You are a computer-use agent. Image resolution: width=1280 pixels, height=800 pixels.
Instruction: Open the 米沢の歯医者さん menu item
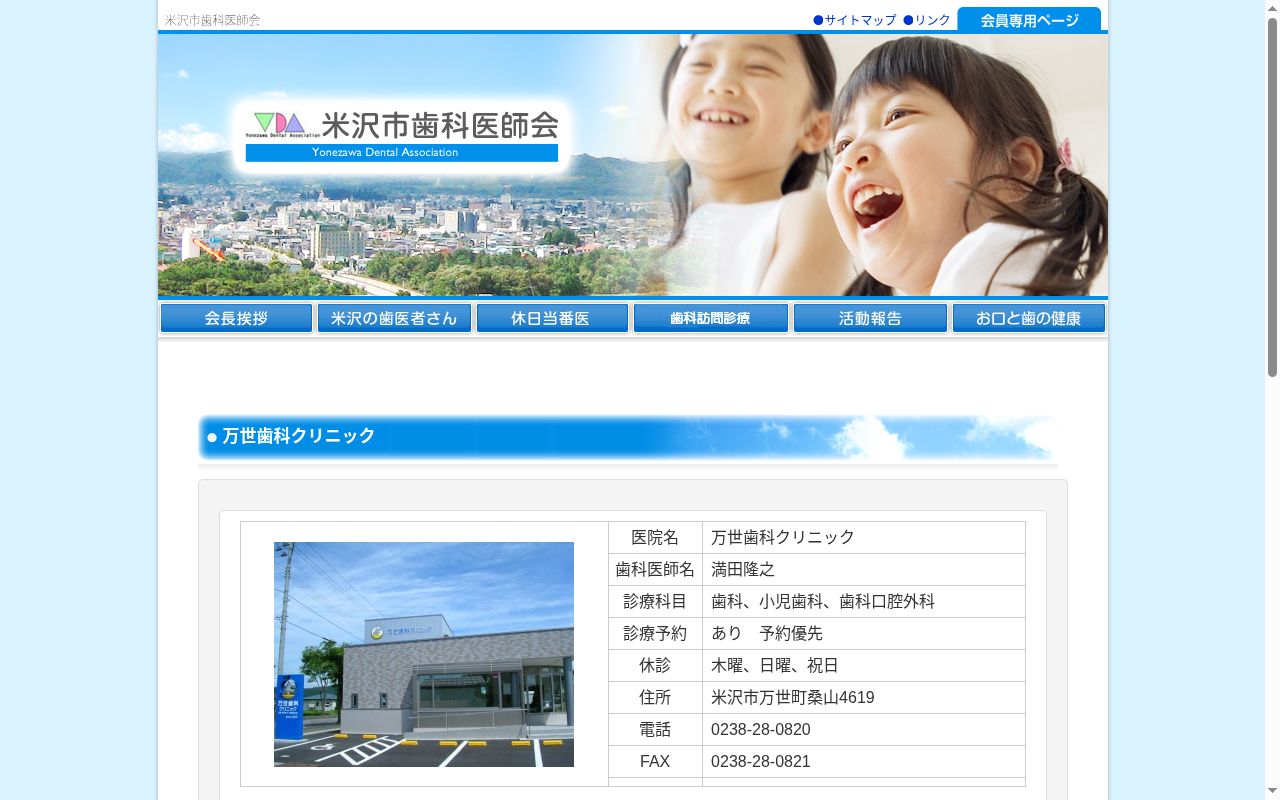[394, 318]
